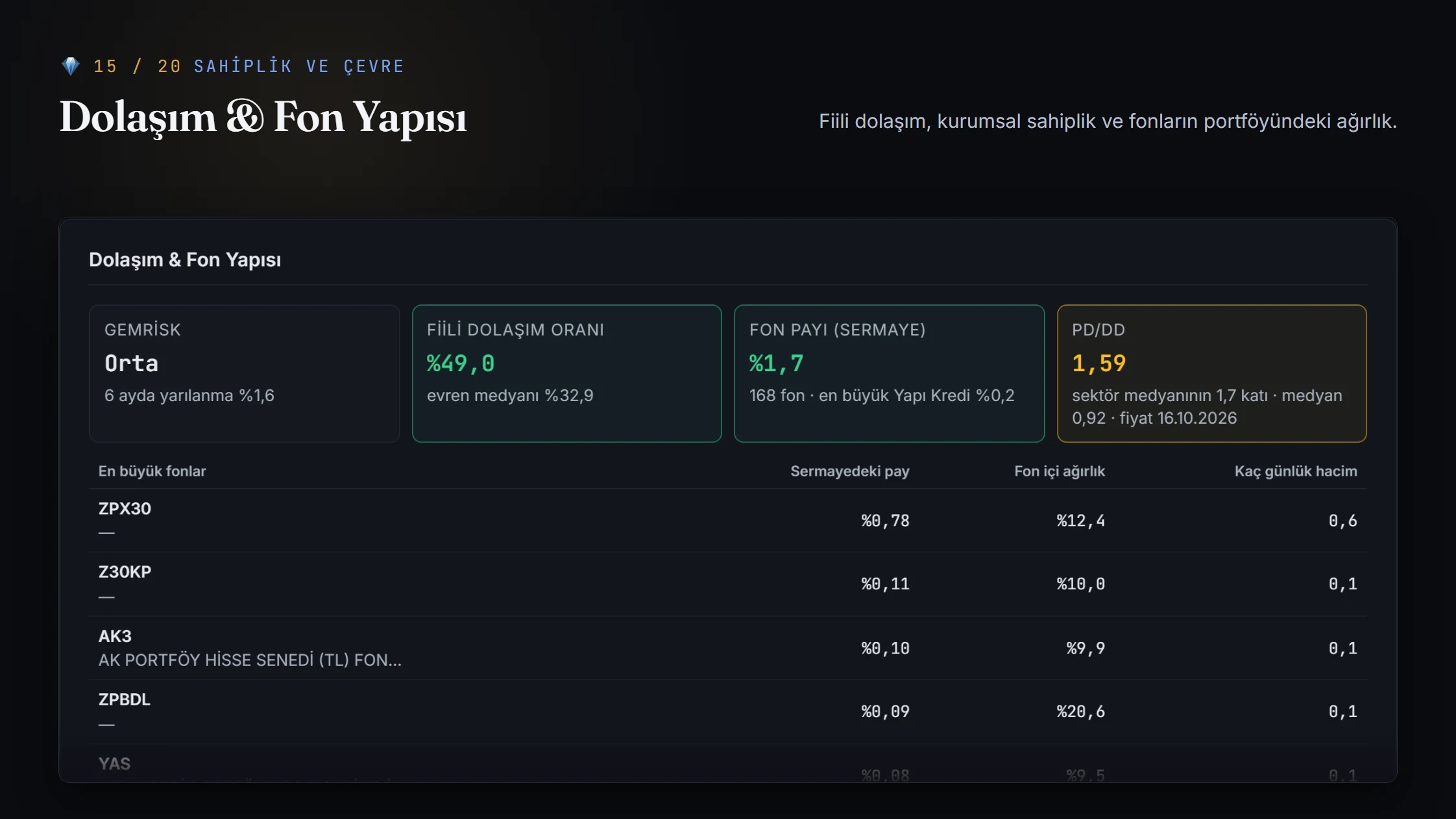Sort by 'Sermayedeki pay' column header
This screenshot has height=819, width=1456.
pyautogui.click(x=849, y=471)
